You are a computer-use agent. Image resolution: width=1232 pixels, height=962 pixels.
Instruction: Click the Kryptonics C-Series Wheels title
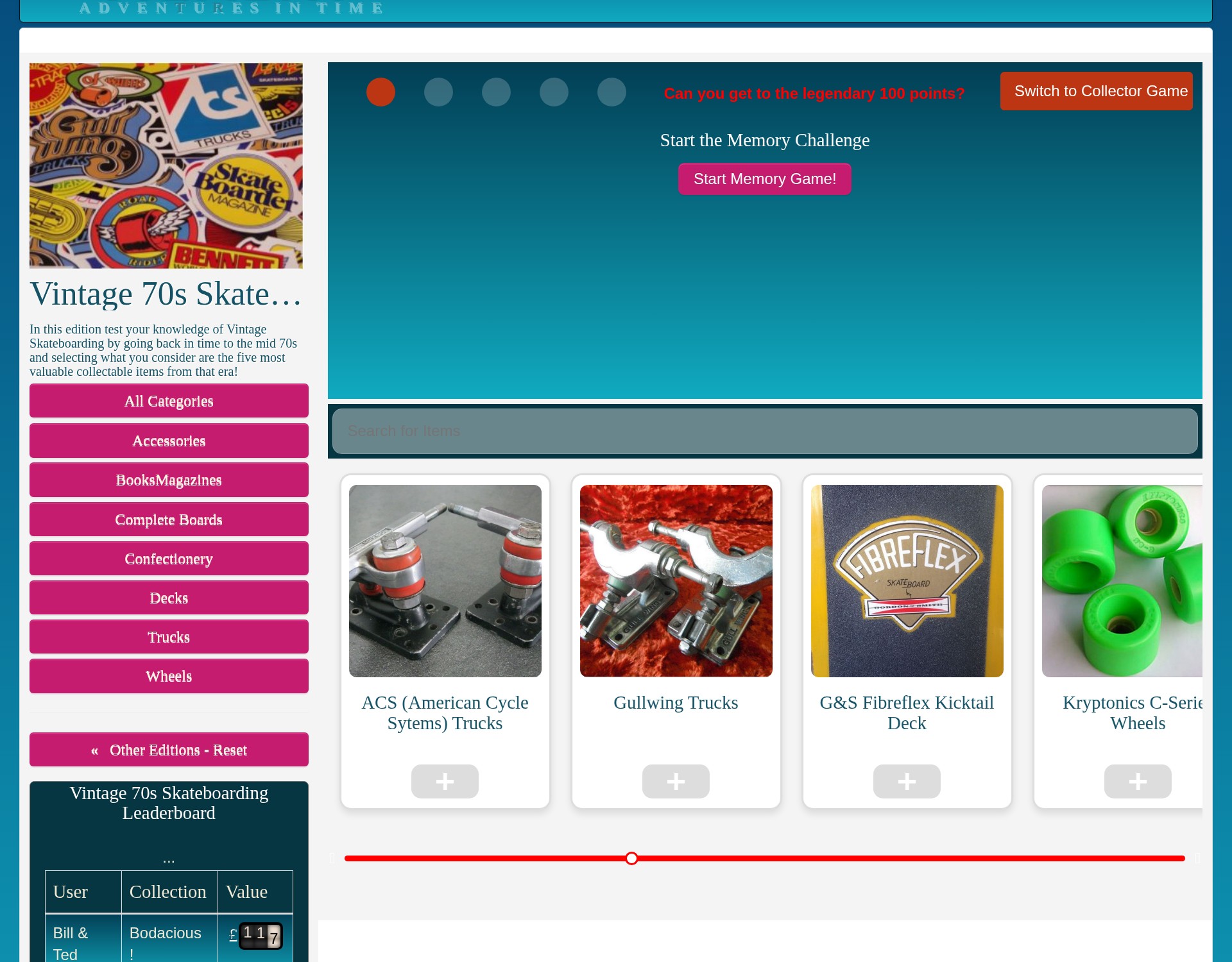(x=1133, y=713)
